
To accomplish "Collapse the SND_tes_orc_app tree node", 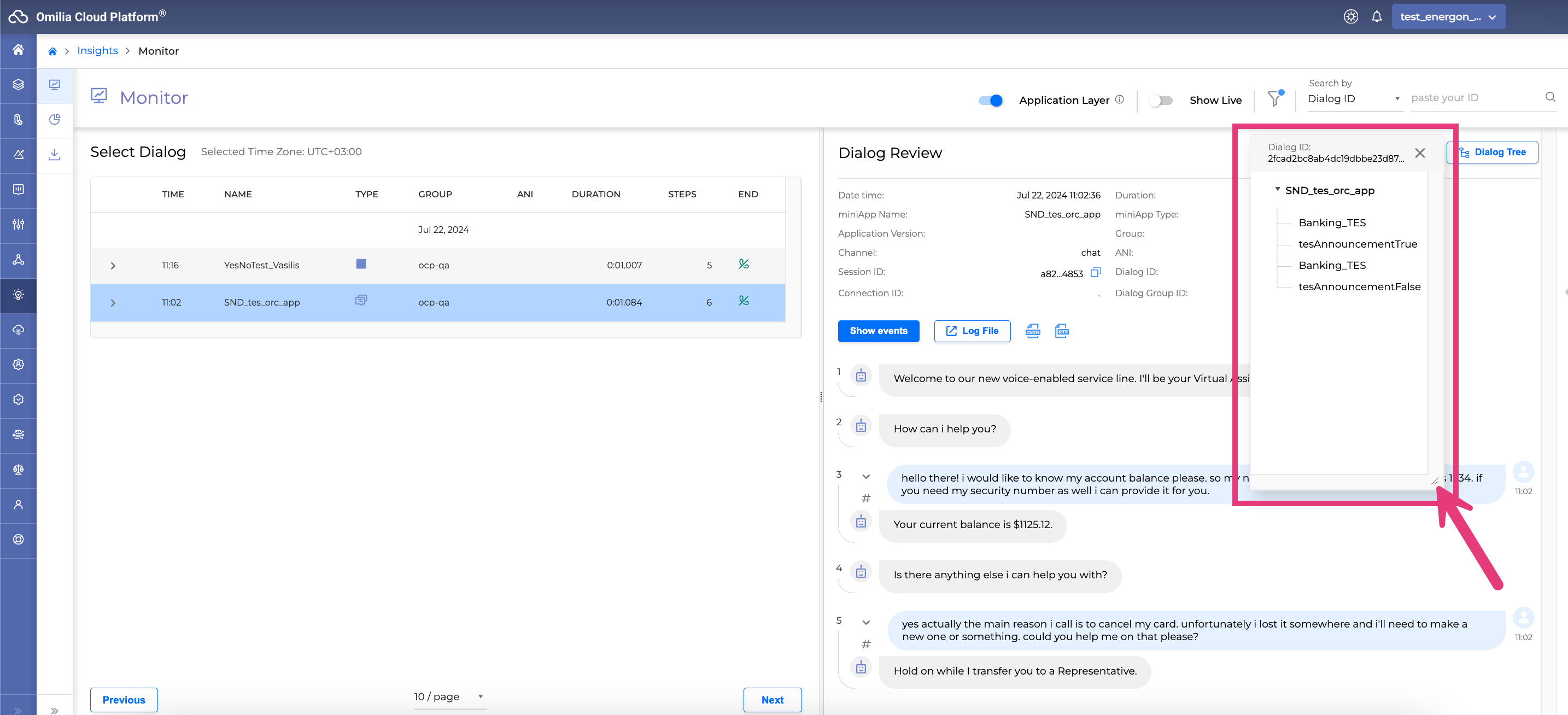I will pyautogui.click(x=1277, y=190).
